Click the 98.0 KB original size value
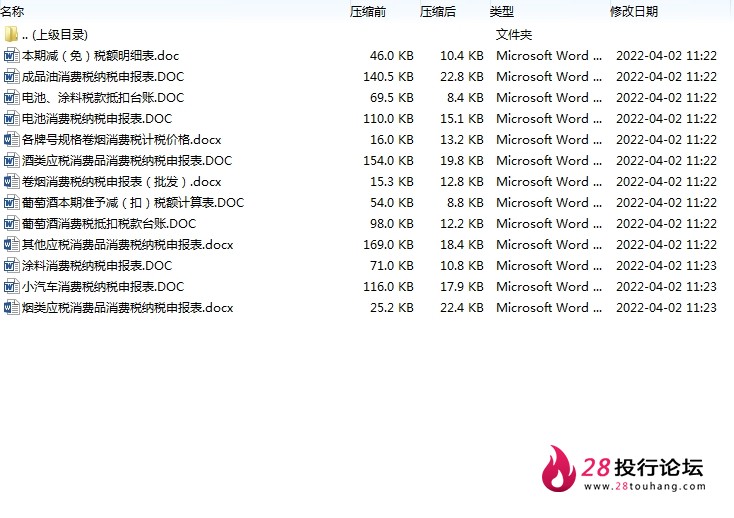The image size is (734, 518). (391, 224)
